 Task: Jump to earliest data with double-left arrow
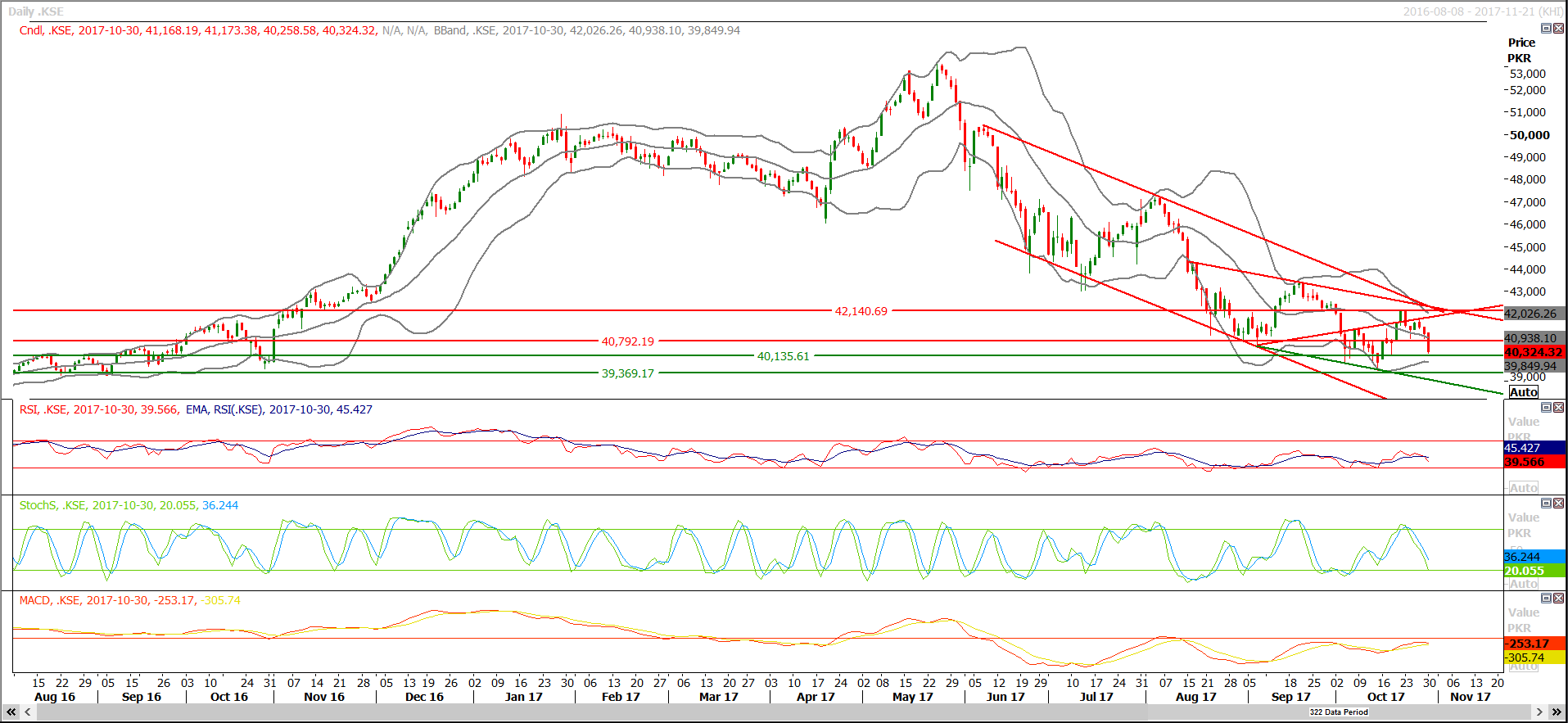pos(11,712)
